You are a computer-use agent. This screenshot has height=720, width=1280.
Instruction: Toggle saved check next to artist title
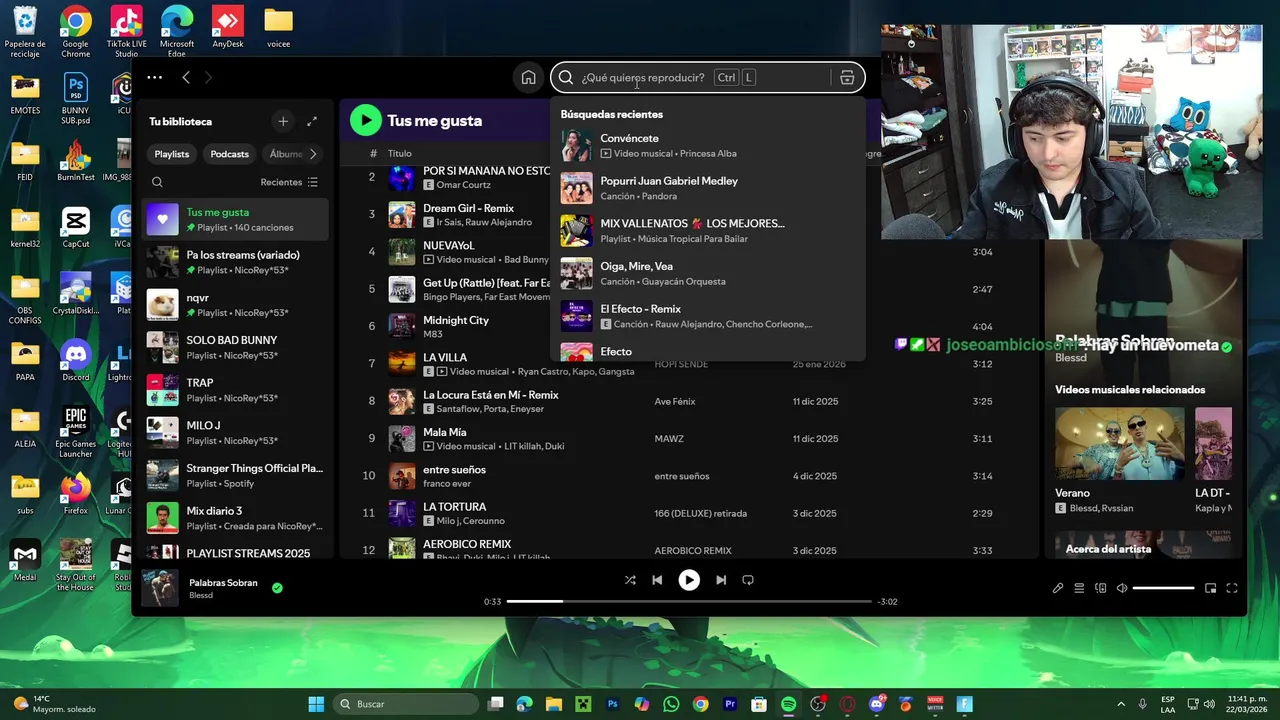click(1226, 346)
